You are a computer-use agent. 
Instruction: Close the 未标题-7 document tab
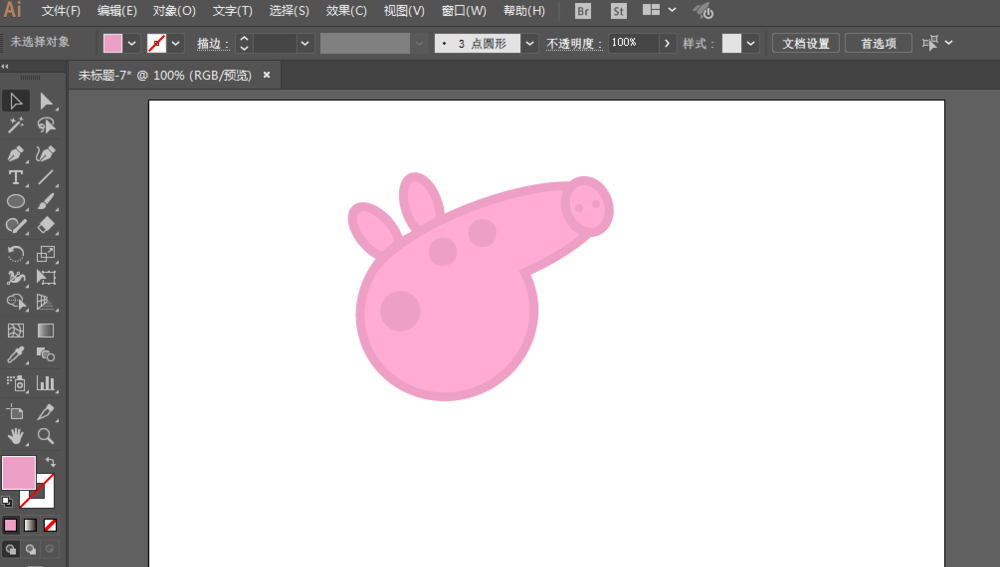pyautogui.click(x=267, y=75)
